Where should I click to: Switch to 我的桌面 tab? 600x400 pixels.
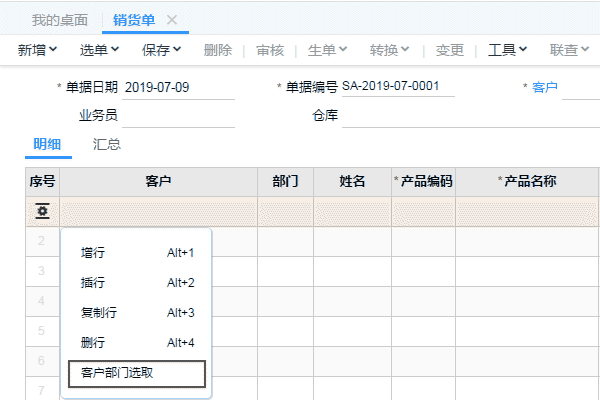59,20
